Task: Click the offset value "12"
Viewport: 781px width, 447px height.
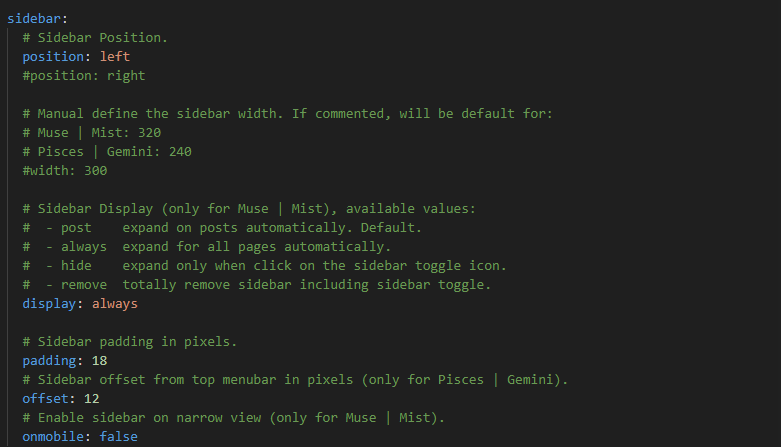Action: pyautogui.click(x=91, y=398)
